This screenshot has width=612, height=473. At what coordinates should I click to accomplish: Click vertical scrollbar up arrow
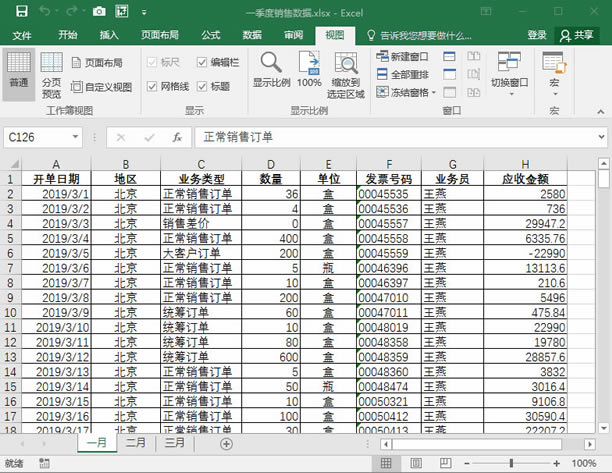click(x=603, y=163)
